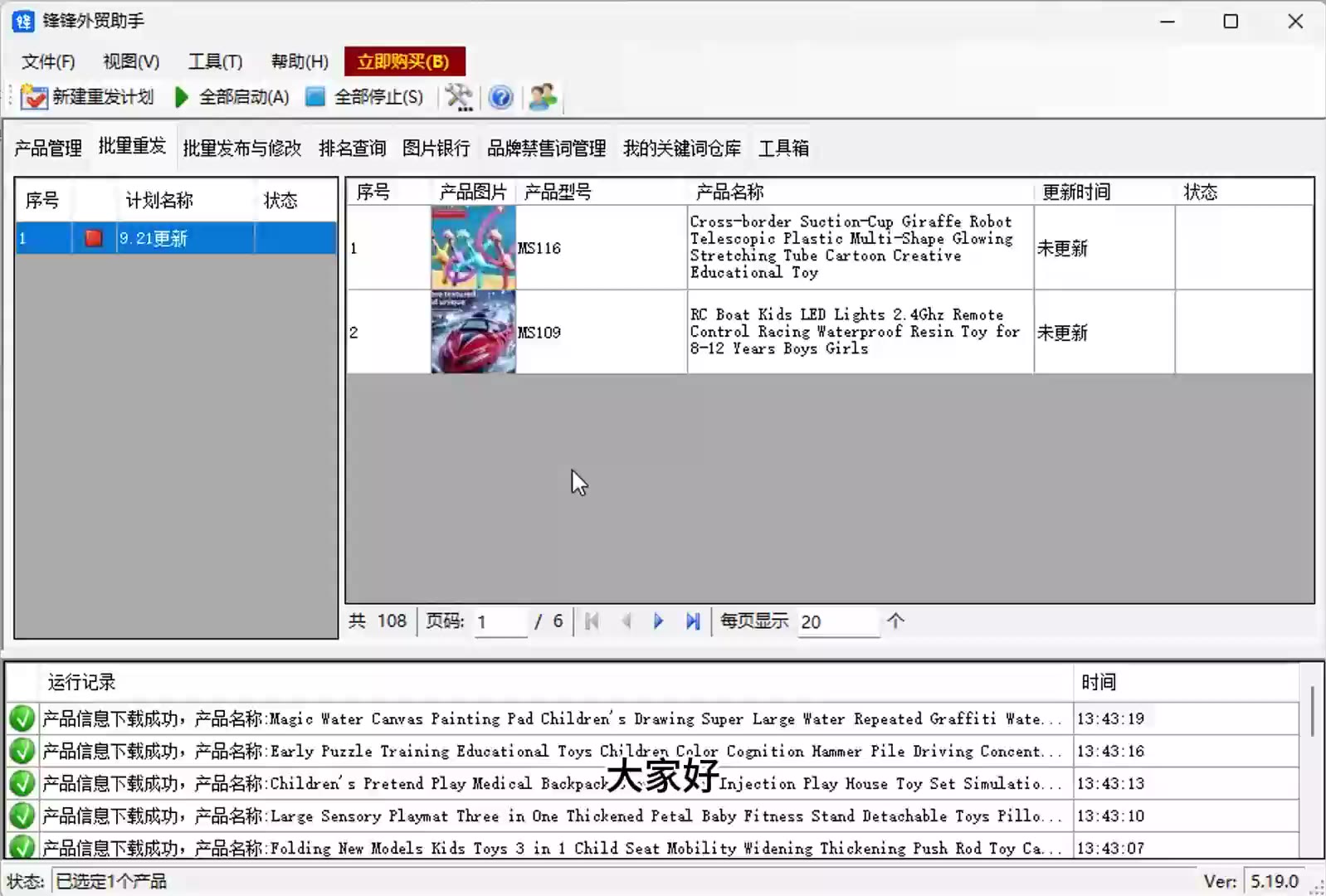Image resolution: width=1326 pixels, height=896 pixels.
Task: Select plan row 9.21更新
Action: (x=176, y=238)
